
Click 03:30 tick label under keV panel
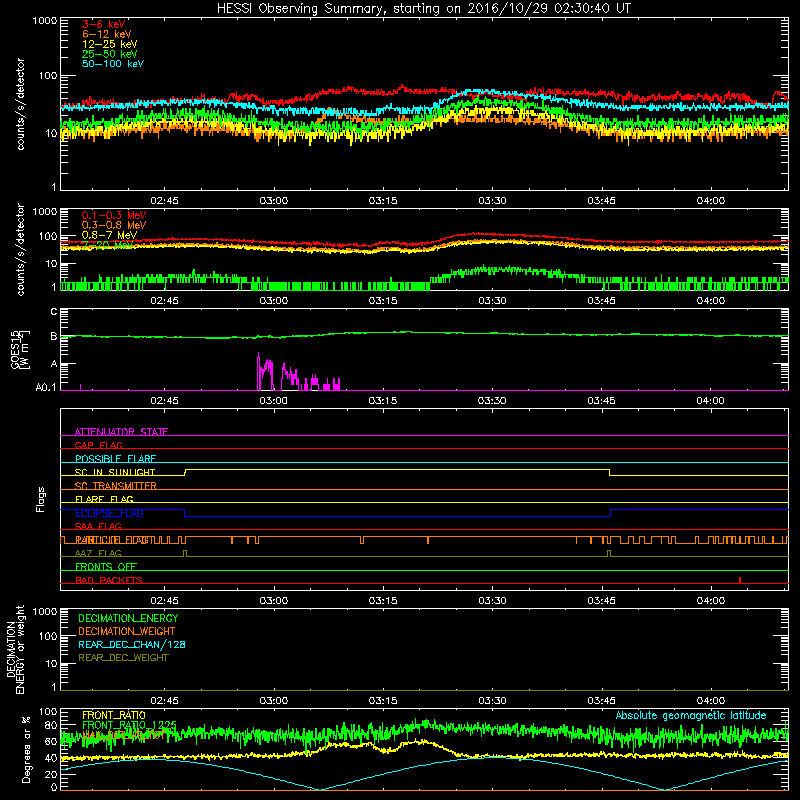(492, 201)
